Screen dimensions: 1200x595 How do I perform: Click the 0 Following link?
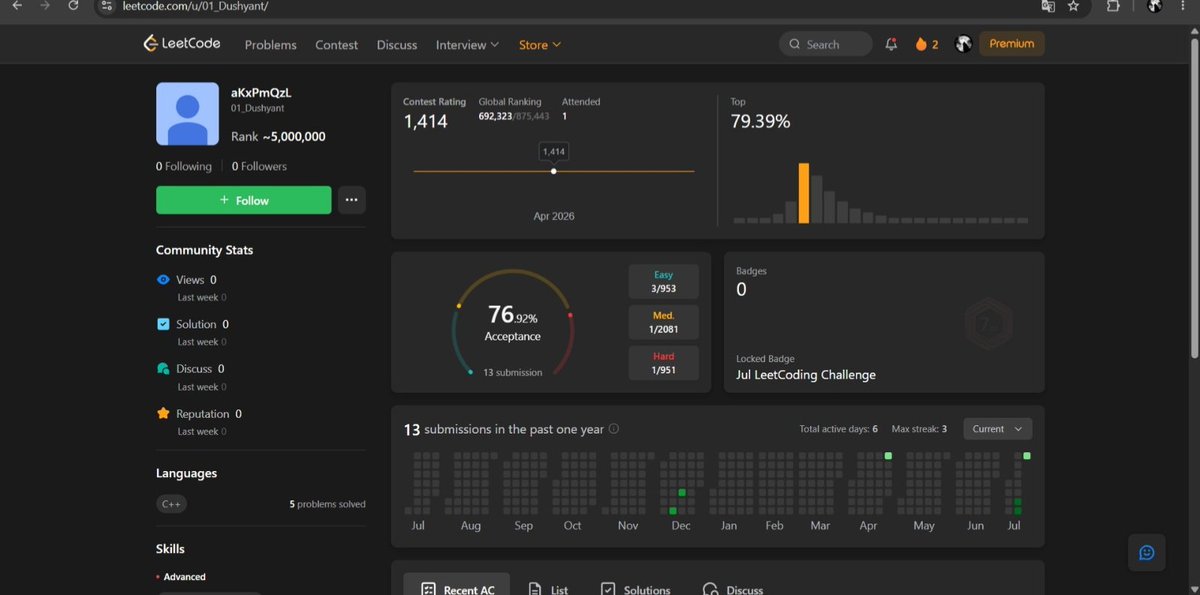184,166
